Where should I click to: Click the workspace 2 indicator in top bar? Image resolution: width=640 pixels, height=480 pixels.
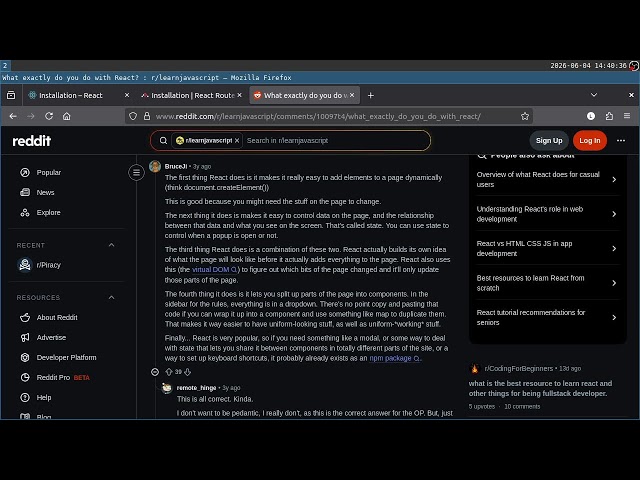click(x=5, y=65)
